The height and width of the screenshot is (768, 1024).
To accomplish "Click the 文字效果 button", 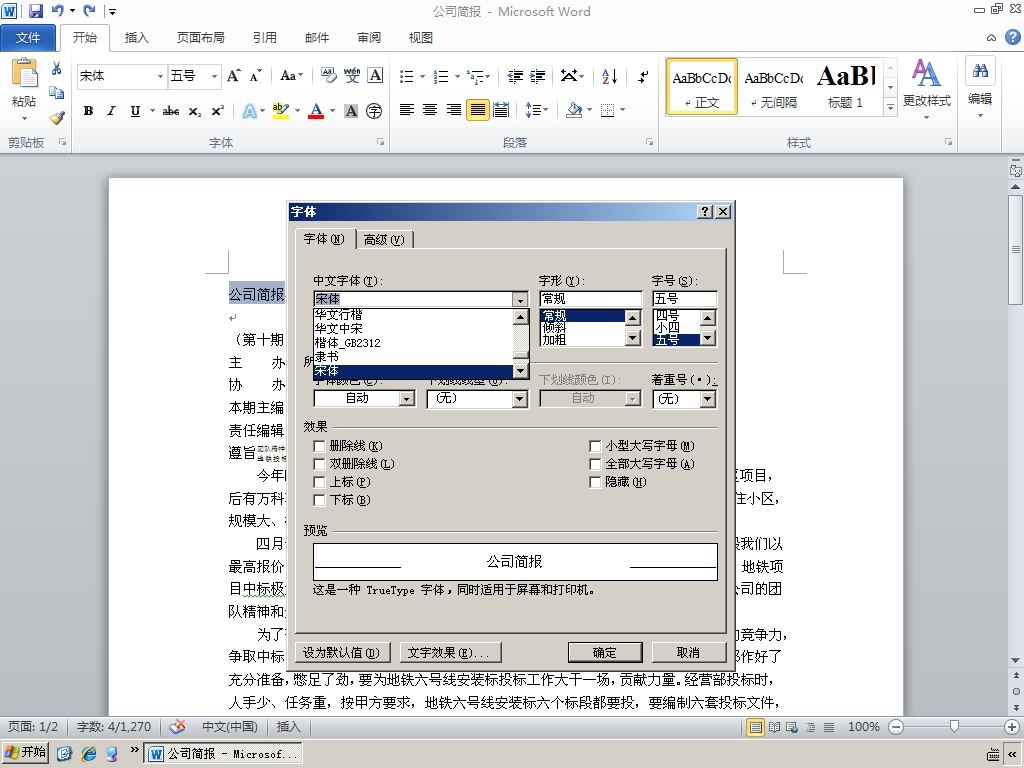I will pos(449,652).
